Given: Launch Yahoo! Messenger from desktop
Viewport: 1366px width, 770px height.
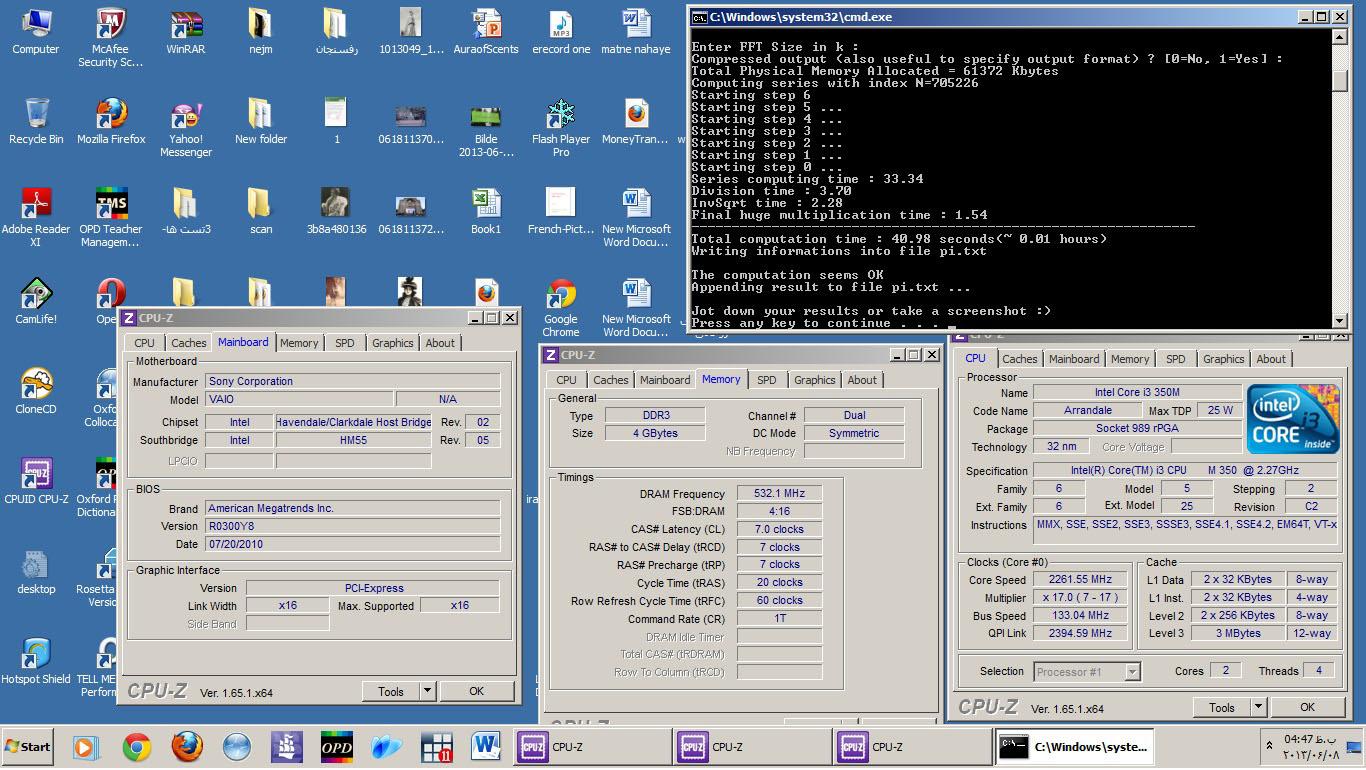Looking at the screenshot, I should point(186,128).
